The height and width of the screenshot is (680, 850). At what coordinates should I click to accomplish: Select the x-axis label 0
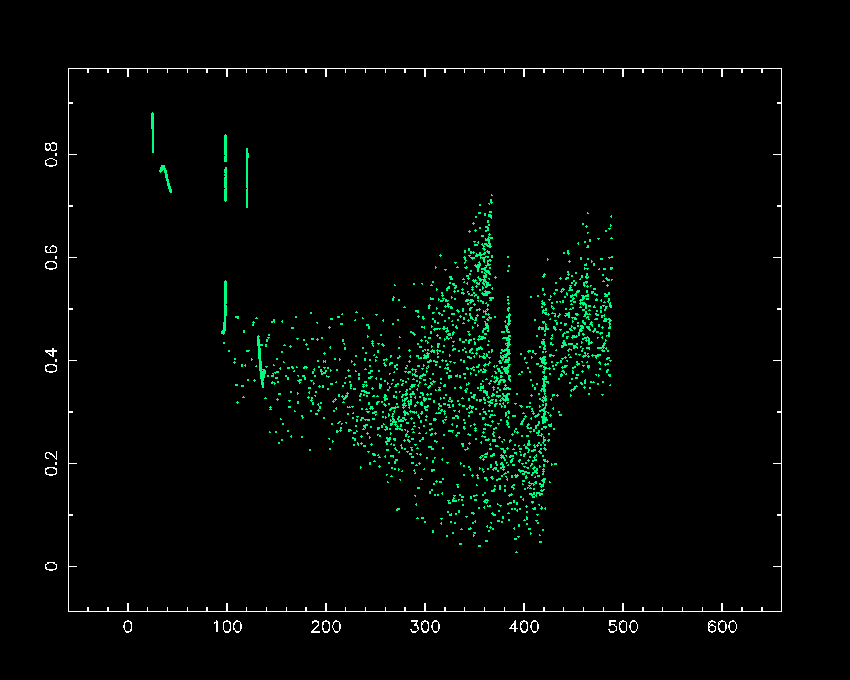[127, 627]
